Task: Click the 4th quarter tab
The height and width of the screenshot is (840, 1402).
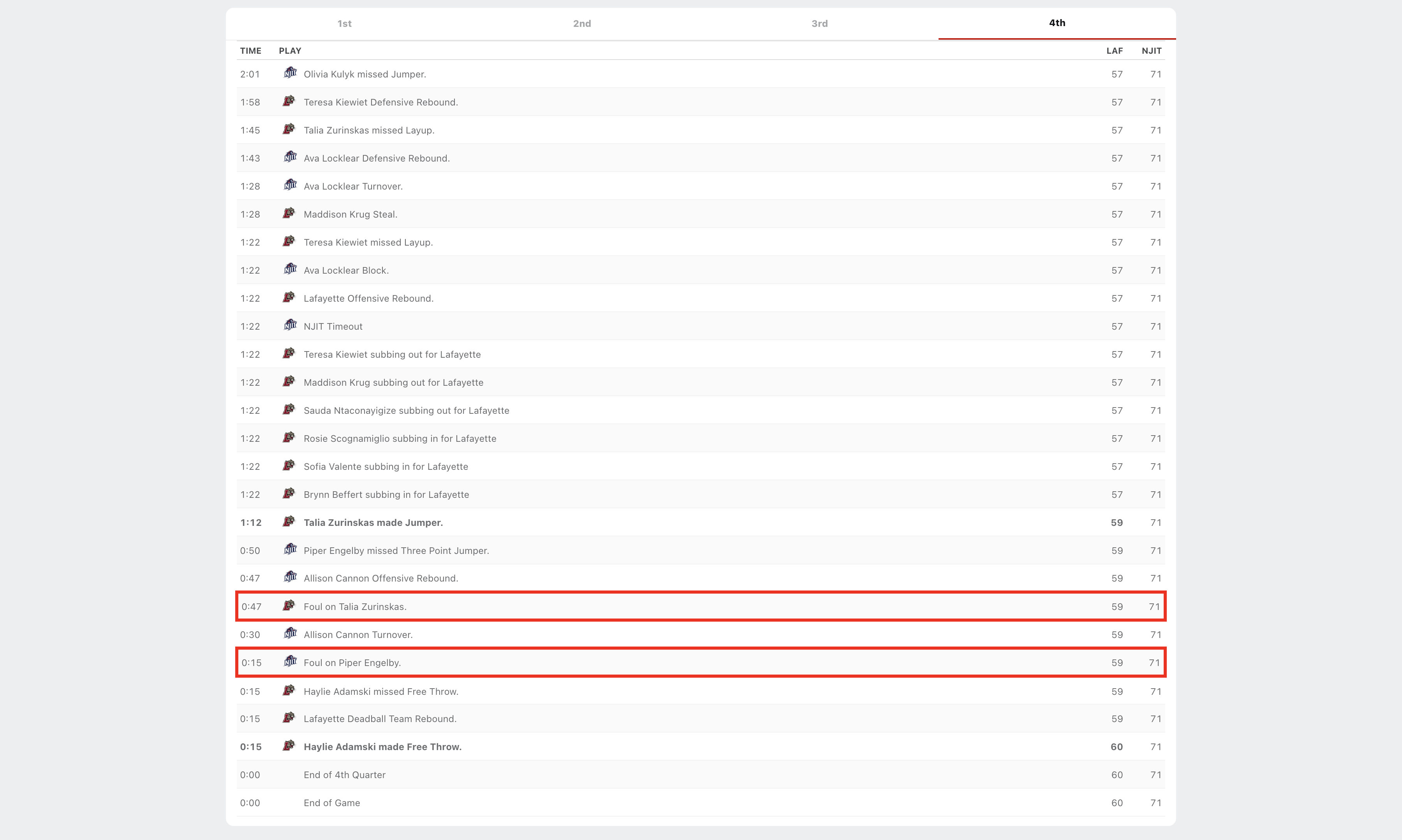Action: coord(1057,23)
